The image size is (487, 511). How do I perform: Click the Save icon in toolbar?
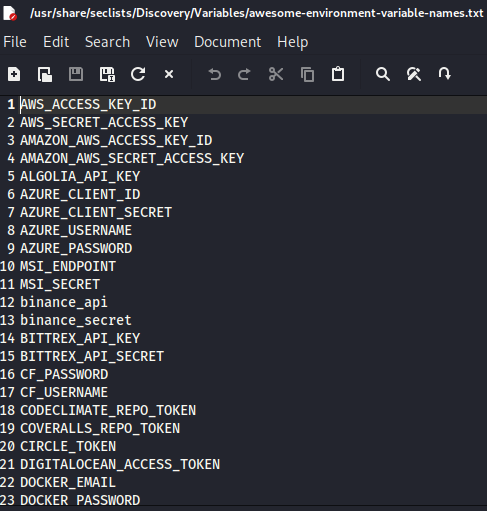76,74
